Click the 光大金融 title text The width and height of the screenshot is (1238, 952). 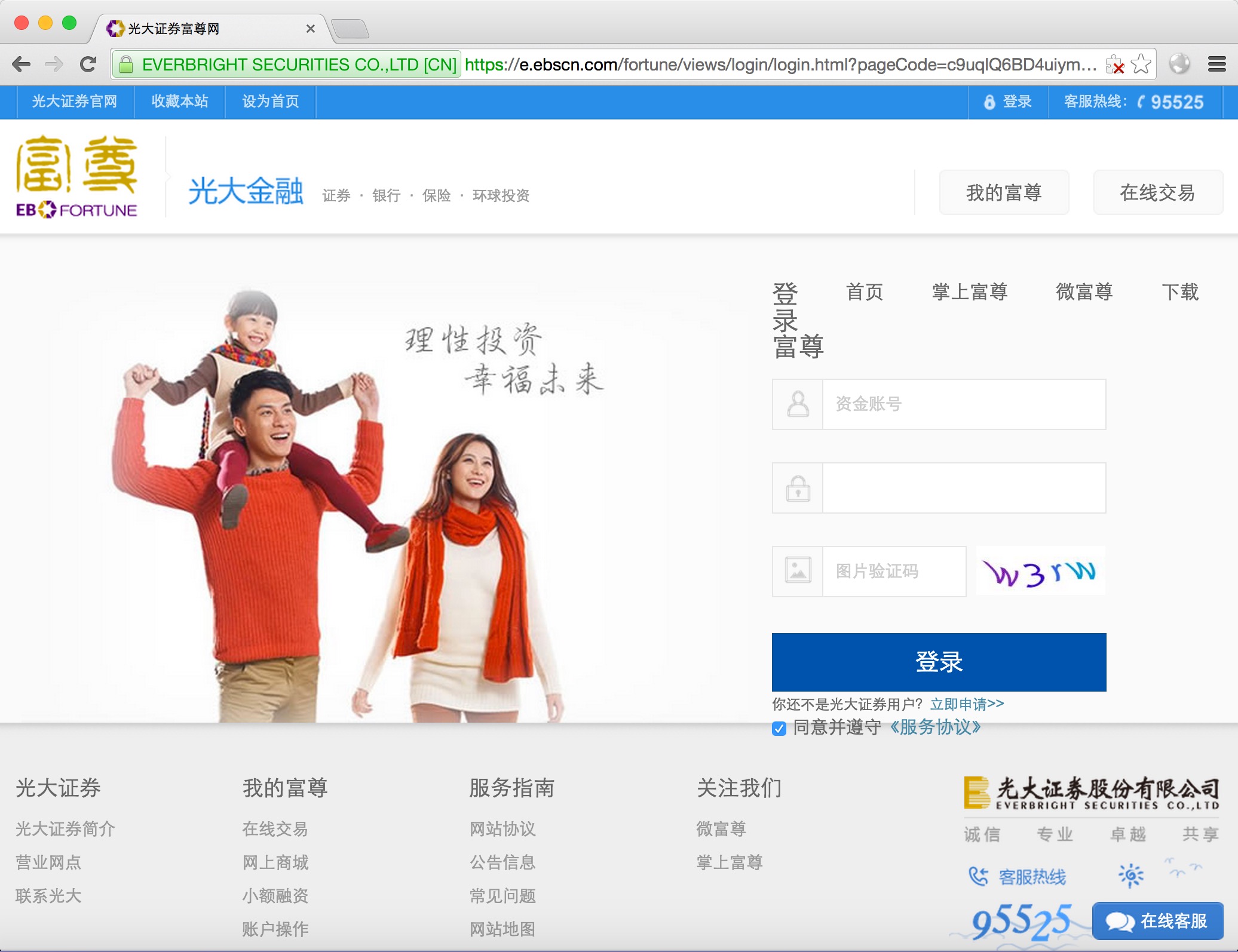pos(246,191)
